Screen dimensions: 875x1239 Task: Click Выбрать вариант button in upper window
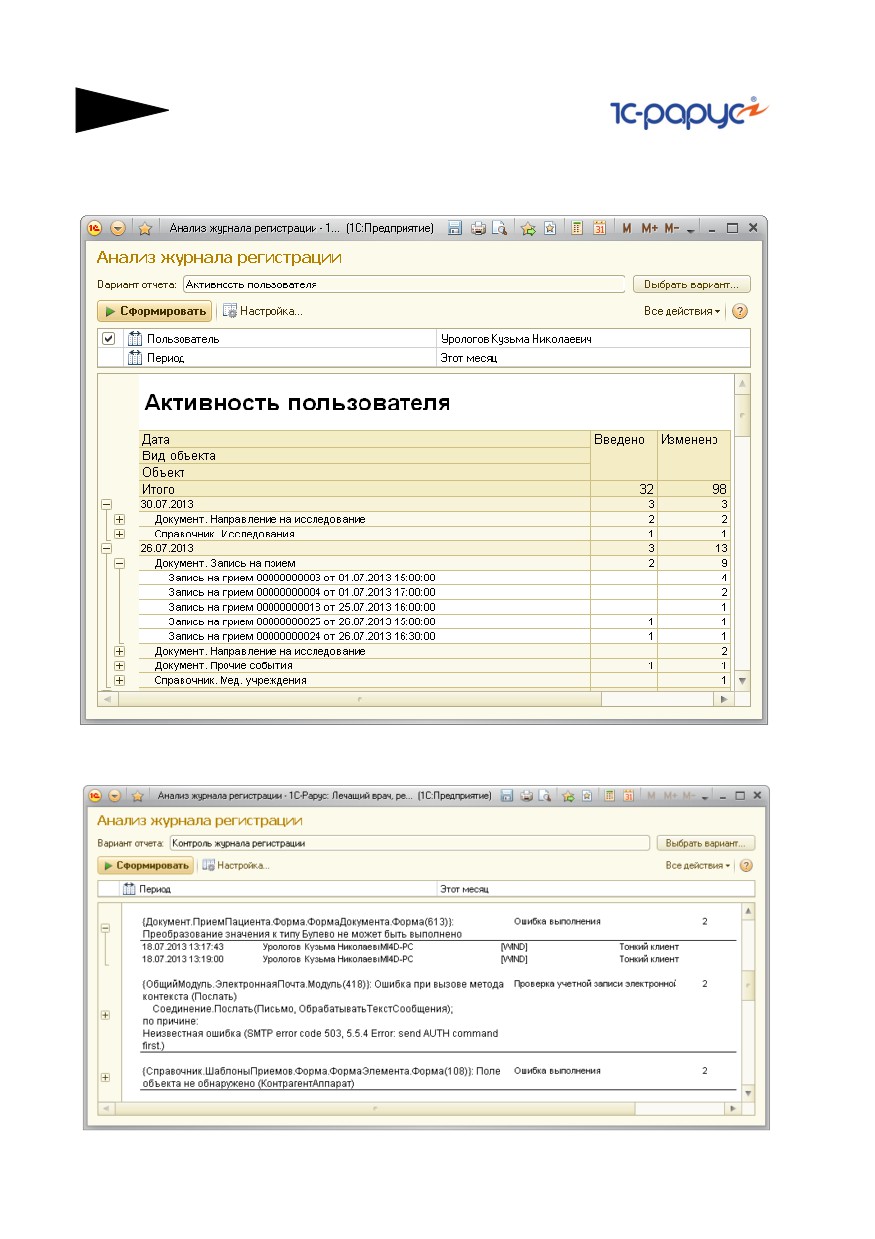click(x=692, y=284)
